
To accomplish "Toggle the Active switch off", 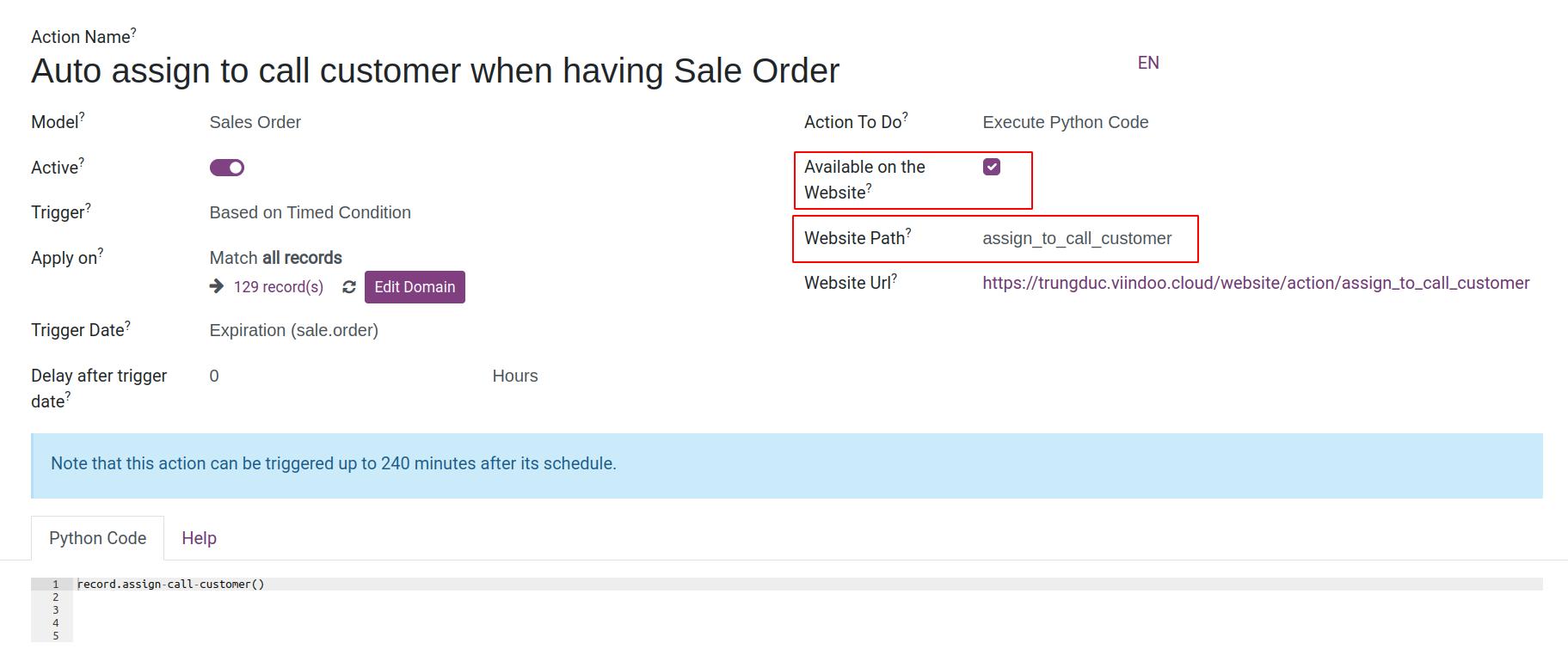I will [227, 168].
